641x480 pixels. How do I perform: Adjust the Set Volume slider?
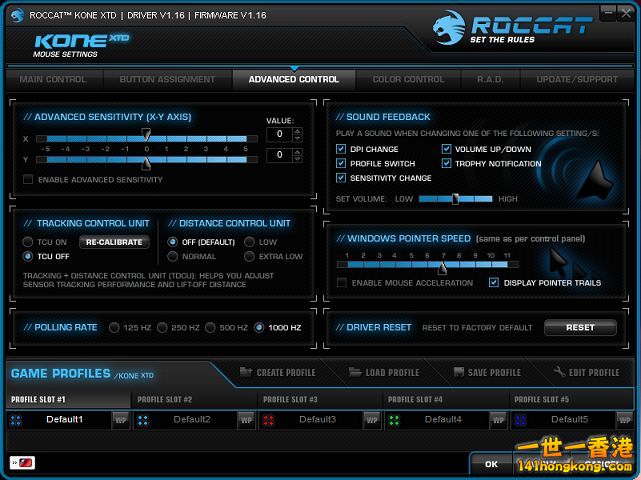[455, 199]
